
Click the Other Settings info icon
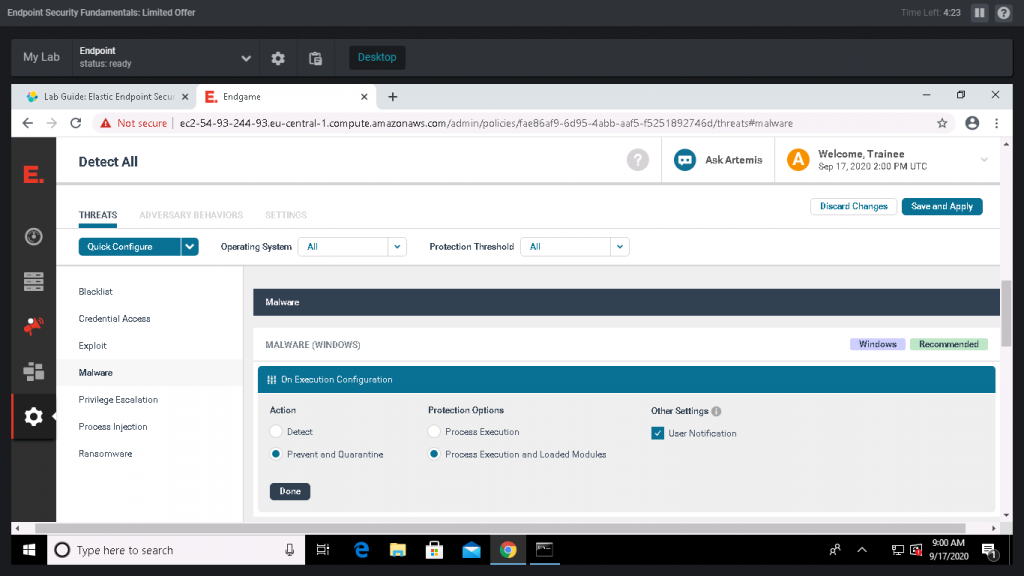pyautogui.click(x=716, y=411)
